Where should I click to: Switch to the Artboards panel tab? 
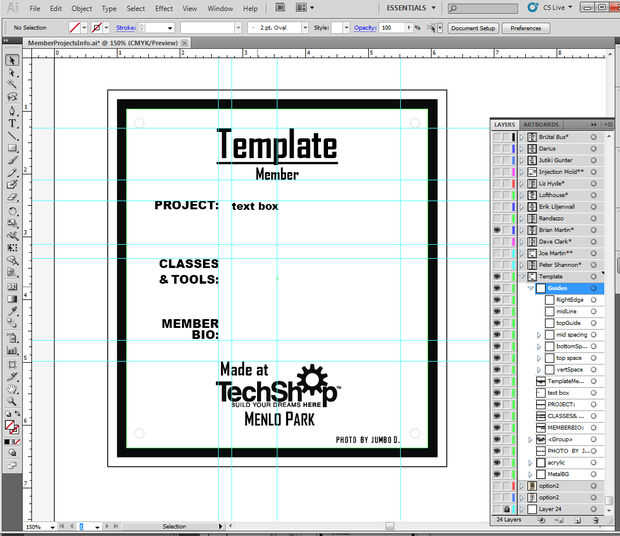(541, 125)
